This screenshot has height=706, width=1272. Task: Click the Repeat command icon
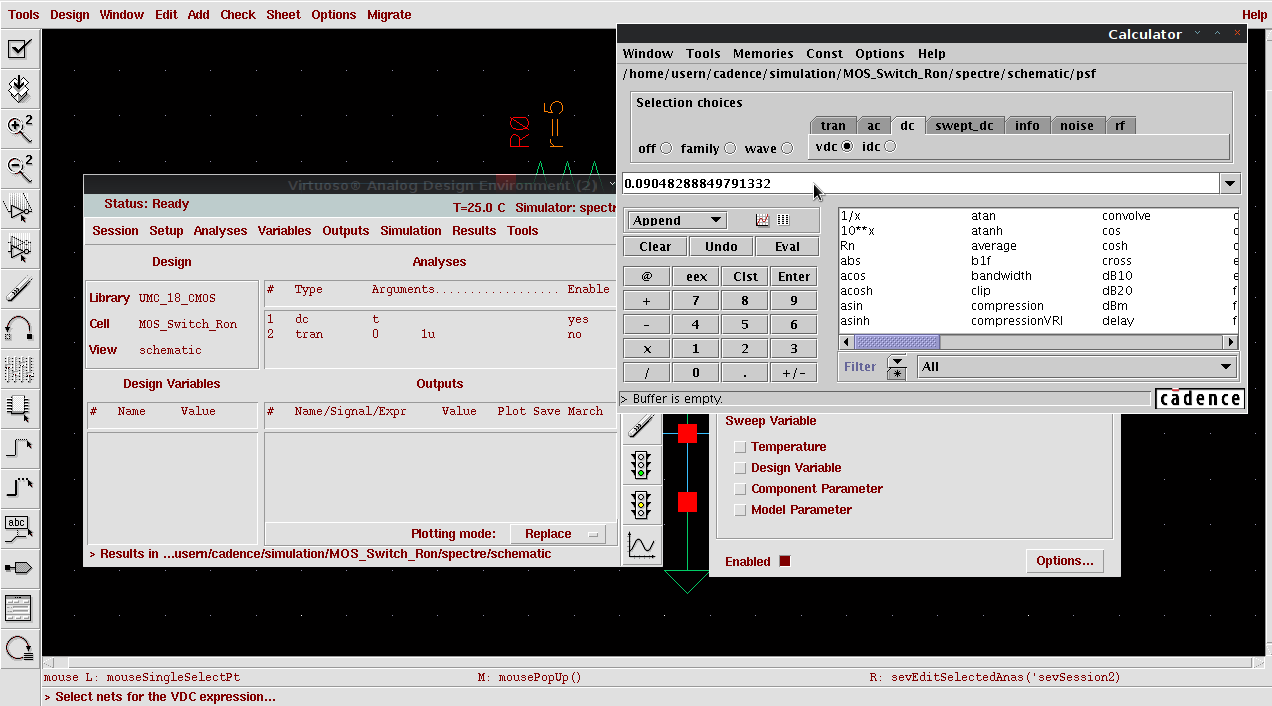pyautogui.click(x=19, y=648)
